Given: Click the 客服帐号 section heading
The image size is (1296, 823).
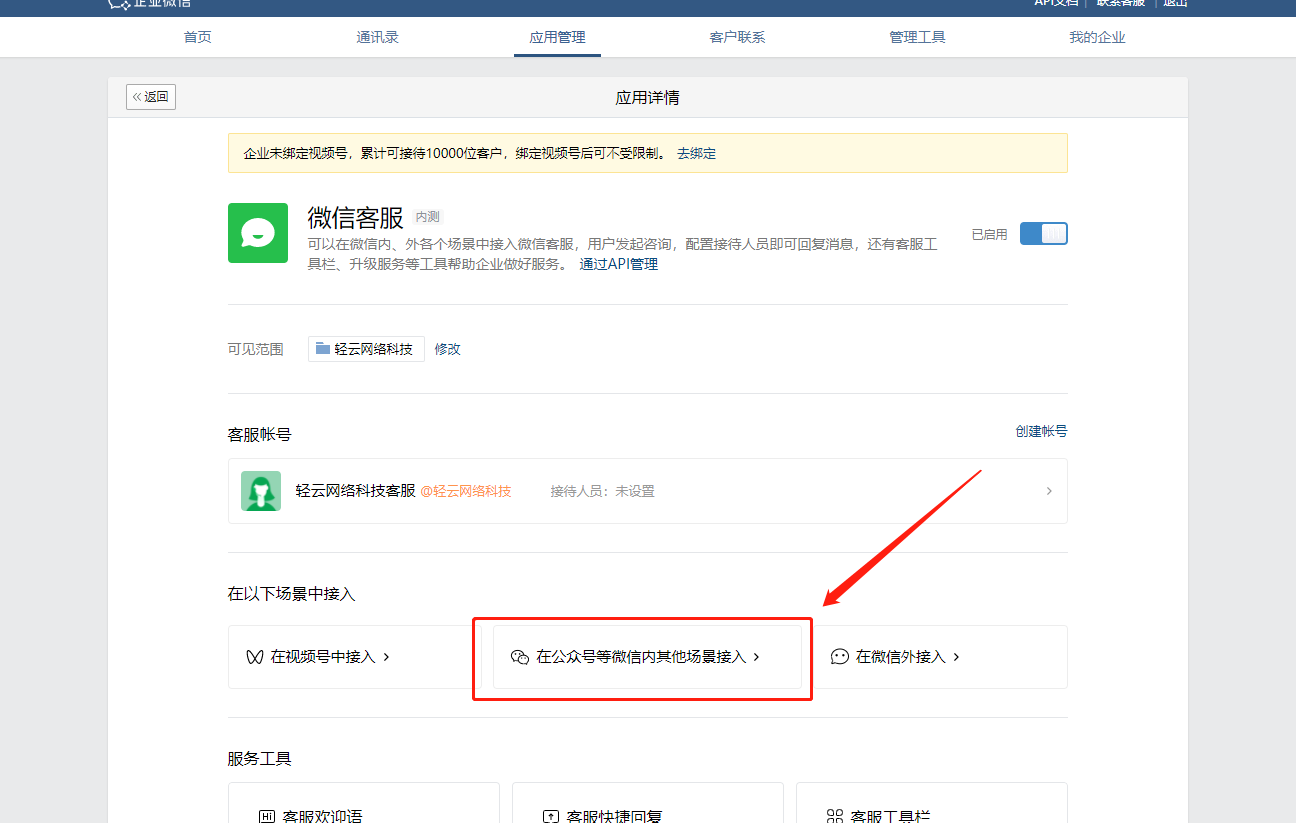Looking at the screenshot, I should pos(260,435).
